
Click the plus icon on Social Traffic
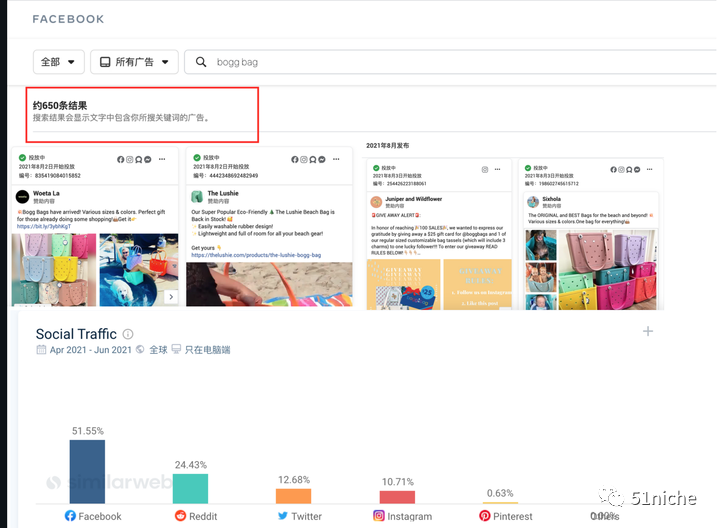click(648, 331)
